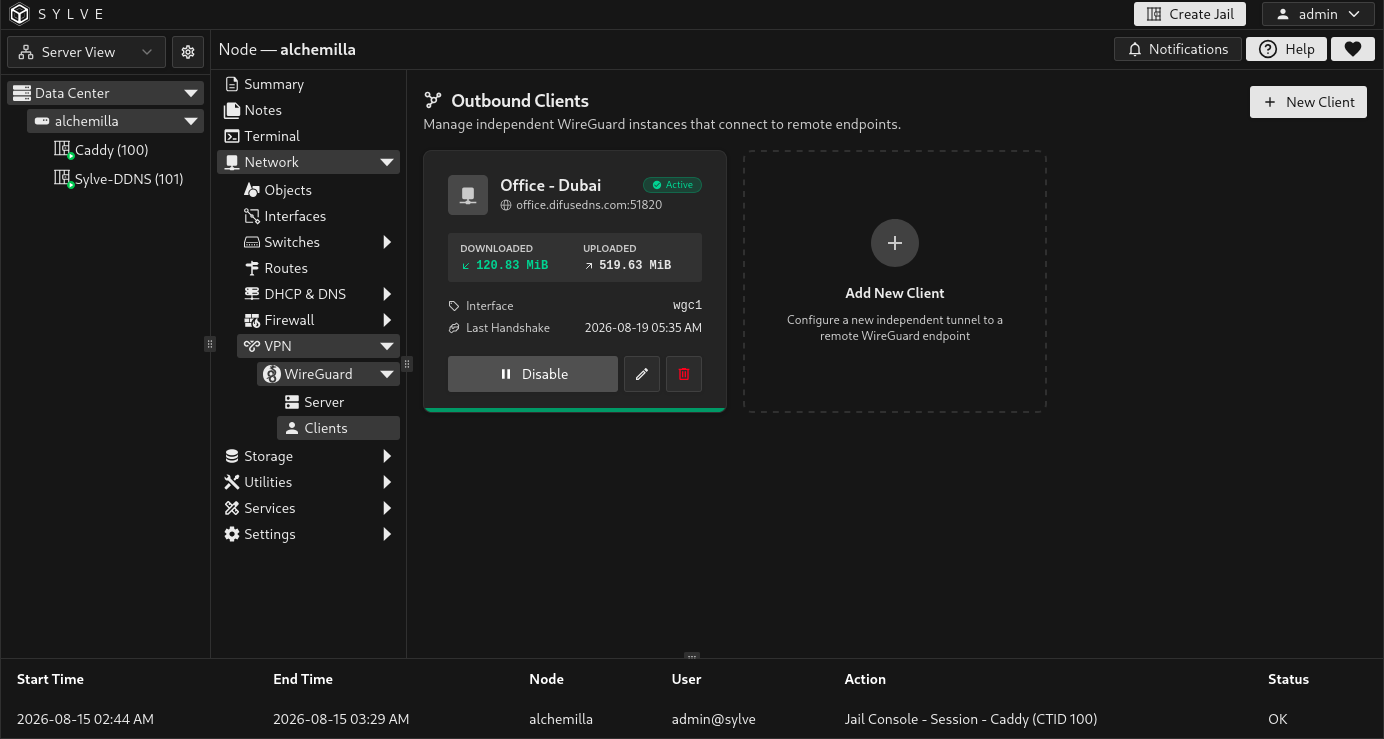Click the interface value wgc1

688,305
